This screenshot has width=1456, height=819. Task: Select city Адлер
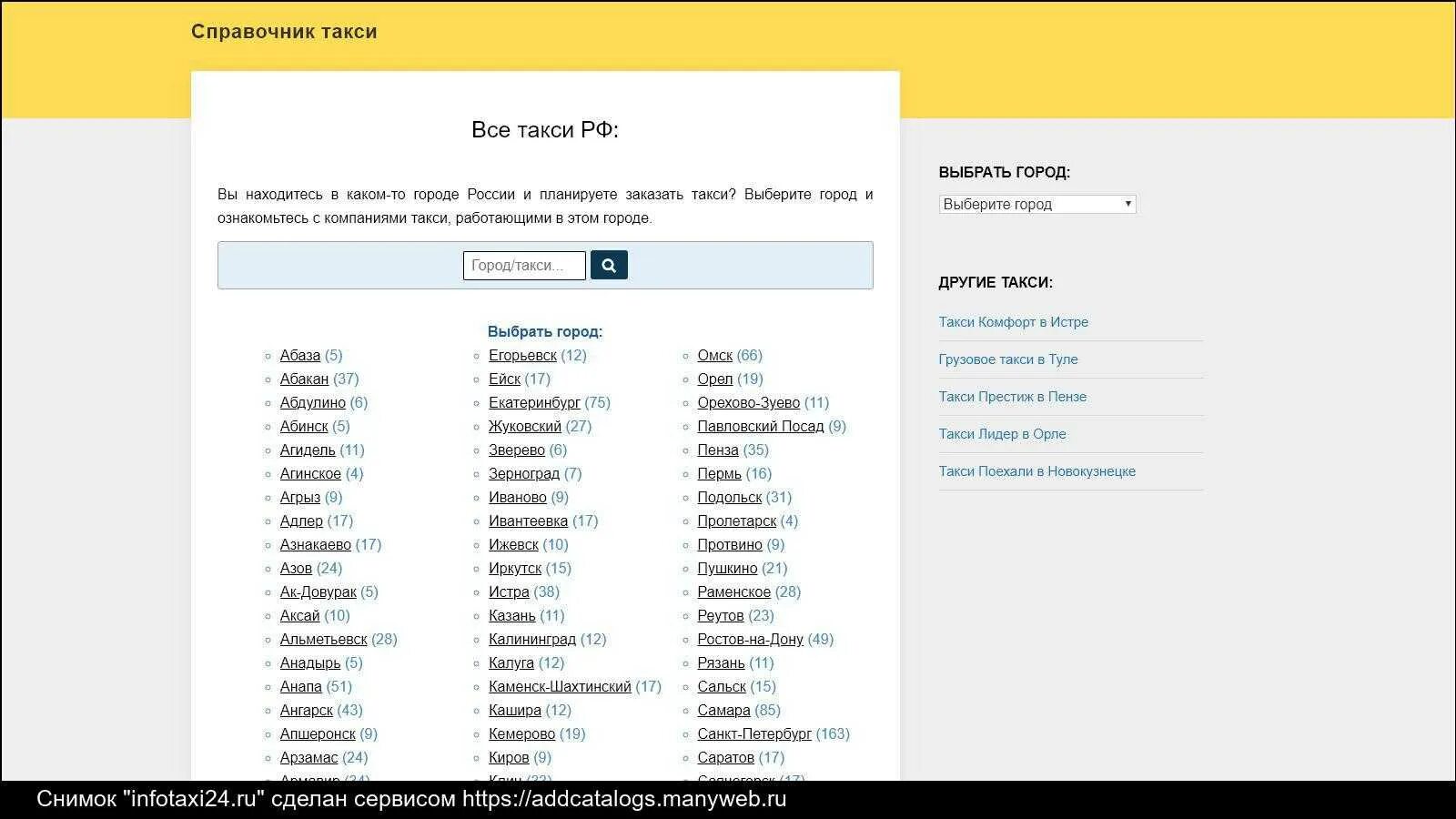click(x=301, y=521)
